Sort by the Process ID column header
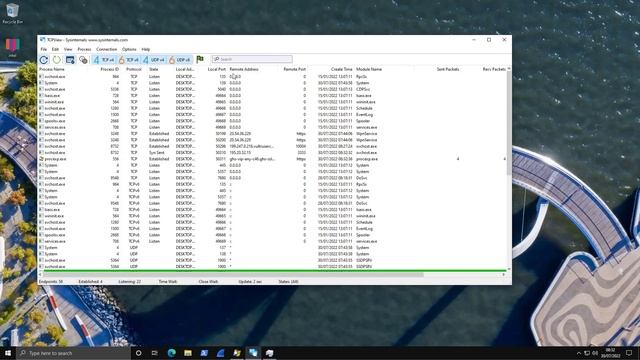 pos(109,69)
